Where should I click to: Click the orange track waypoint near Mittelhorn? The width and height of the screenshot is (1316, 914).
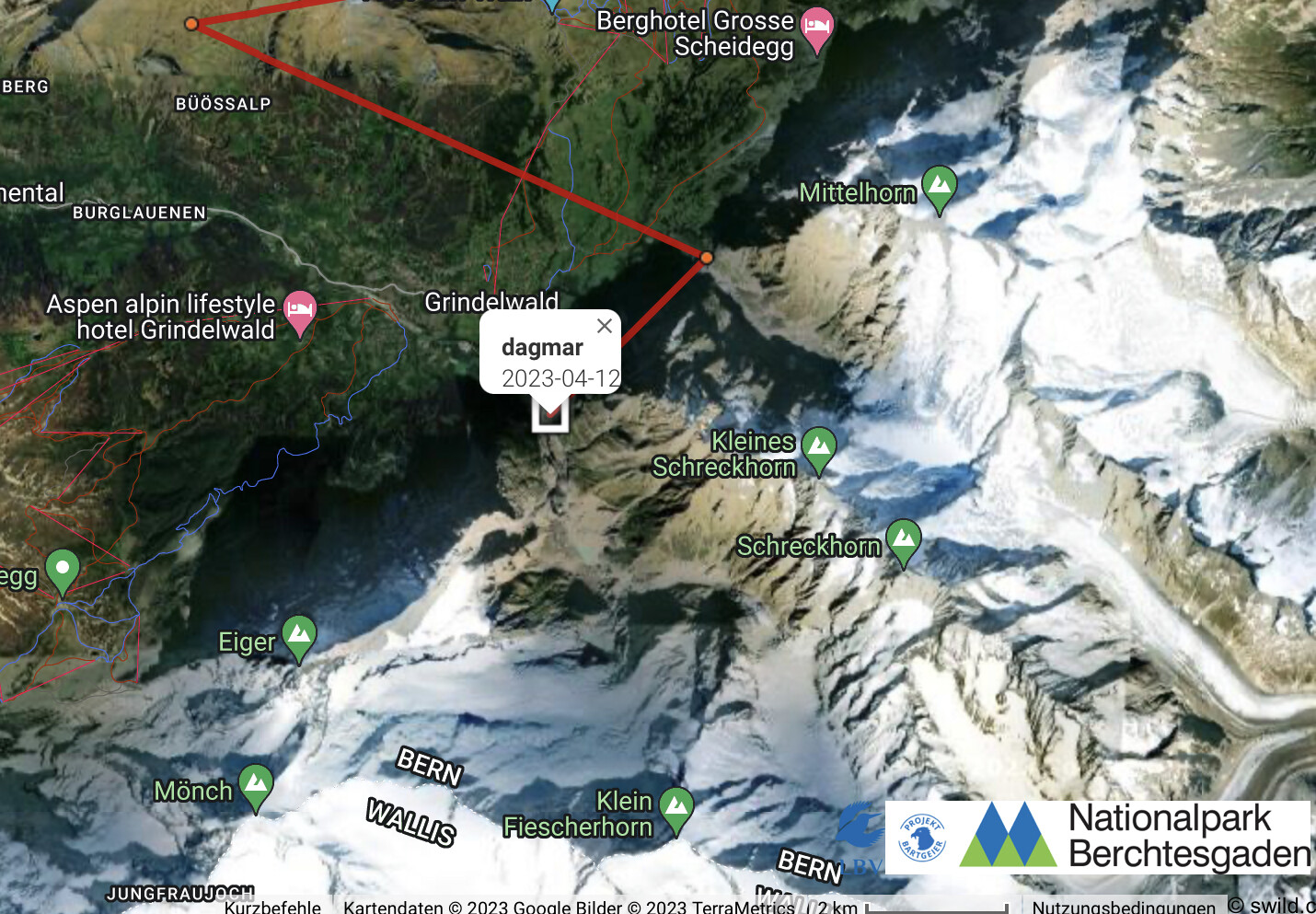tap(707, 258)
